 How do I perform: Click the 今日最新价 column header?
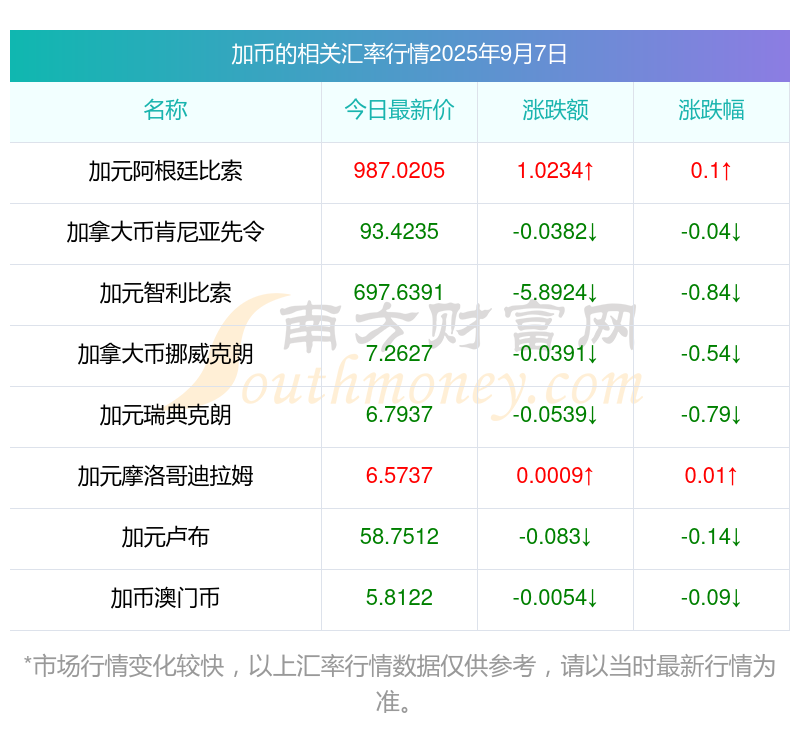(399, 110)
